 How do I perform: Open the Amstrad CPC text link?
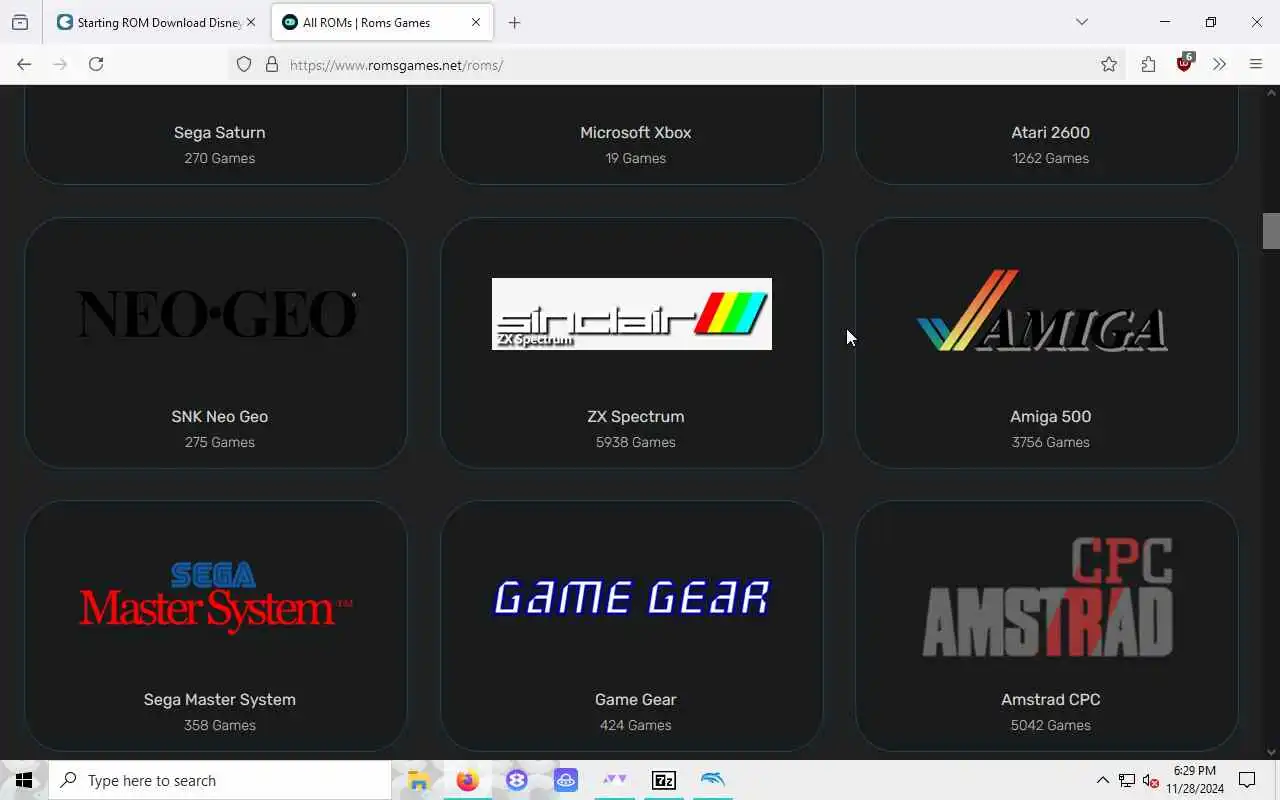1050,699
